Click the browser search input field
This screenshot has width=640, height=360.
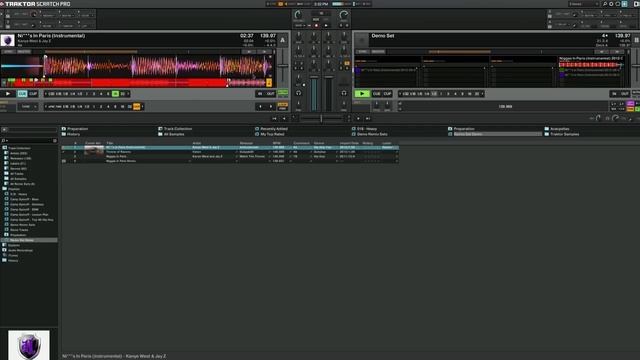(x=29, y=140)
